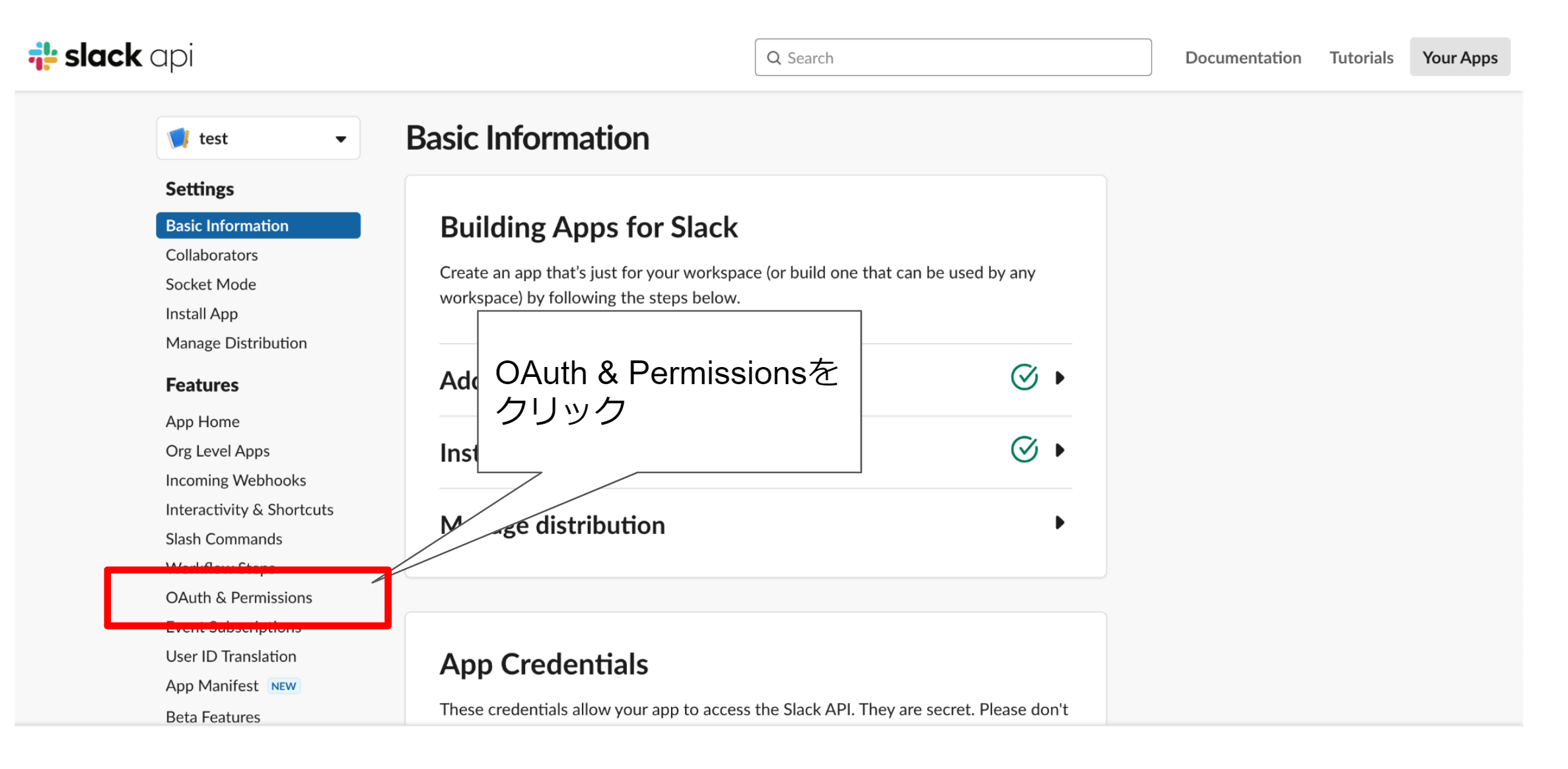
Task: Open User ID Translation settings
Action: click(231, 656)
